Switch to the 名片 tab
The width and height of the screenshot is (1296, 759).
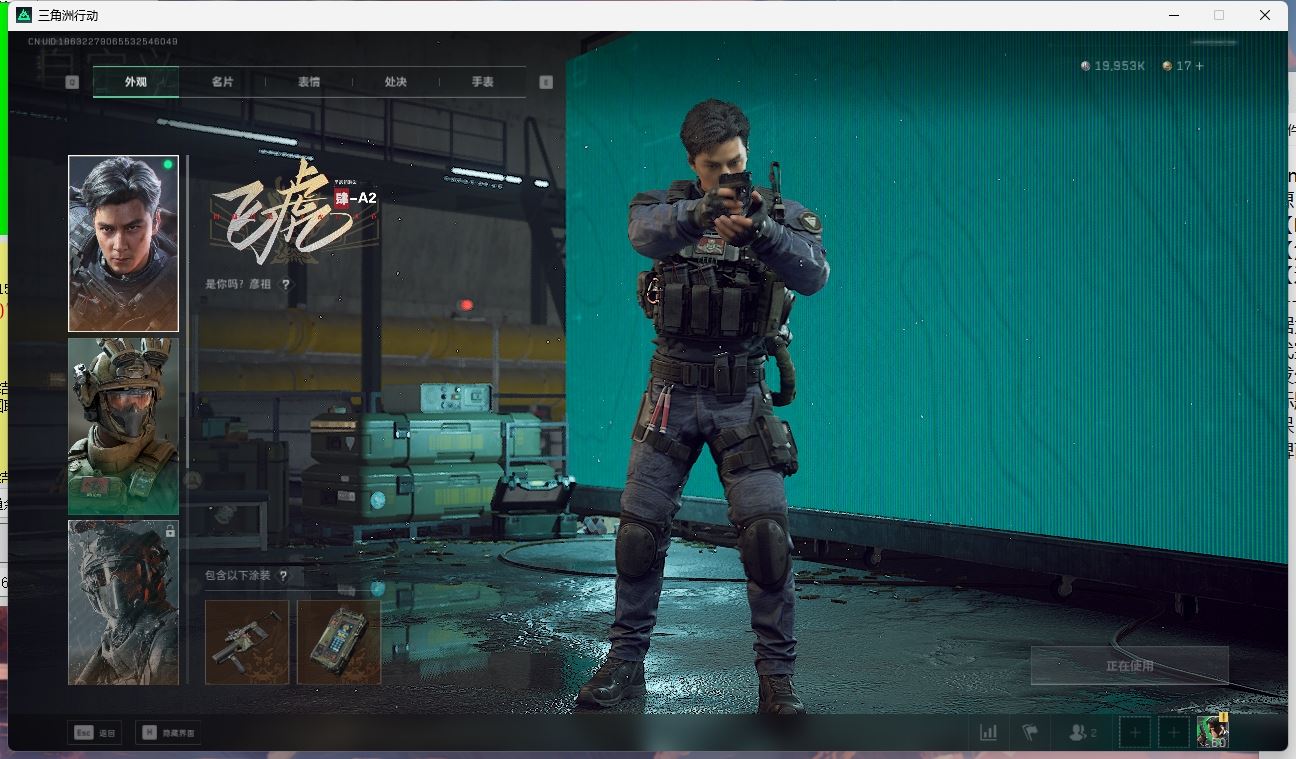[x=222, y=82]
